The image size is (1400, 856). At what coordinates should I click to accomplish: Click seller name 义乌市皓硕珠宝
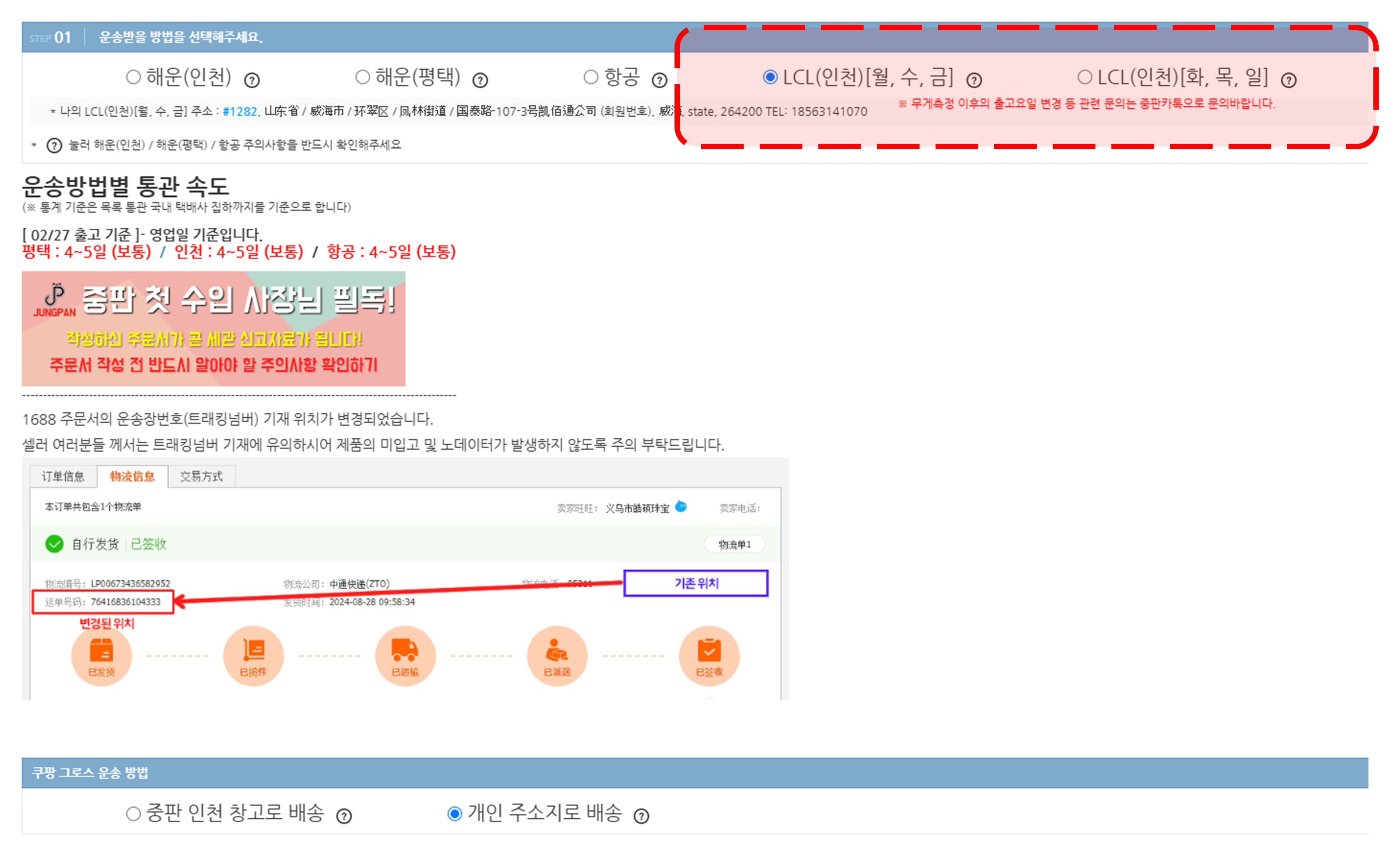[637, 508]
